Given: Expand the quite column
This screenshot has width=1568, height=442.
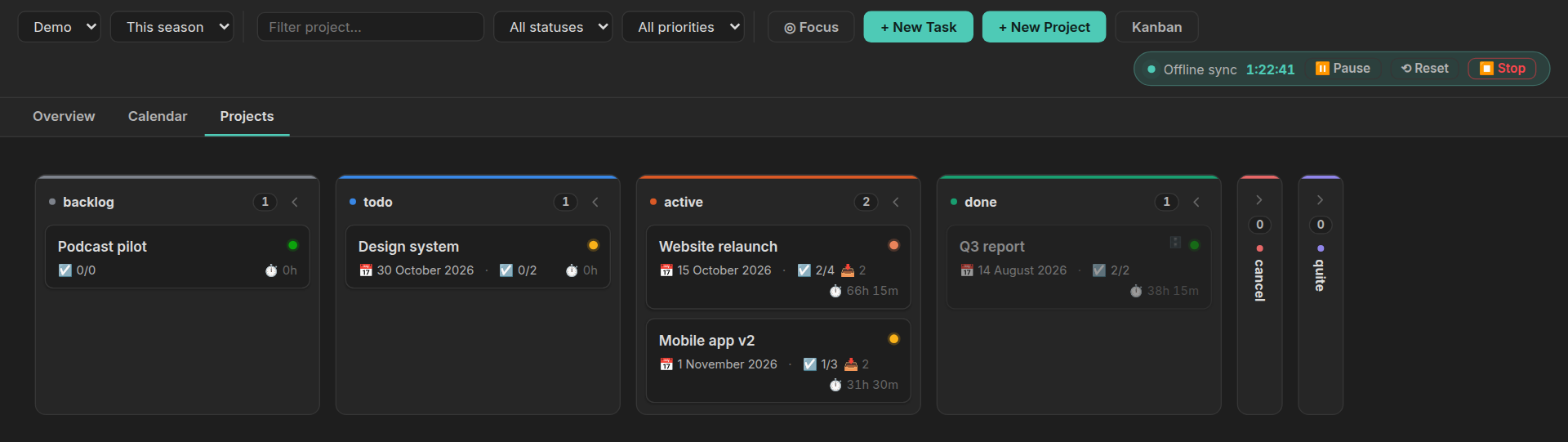Looking at the screenshot, I should (1320, 200).
